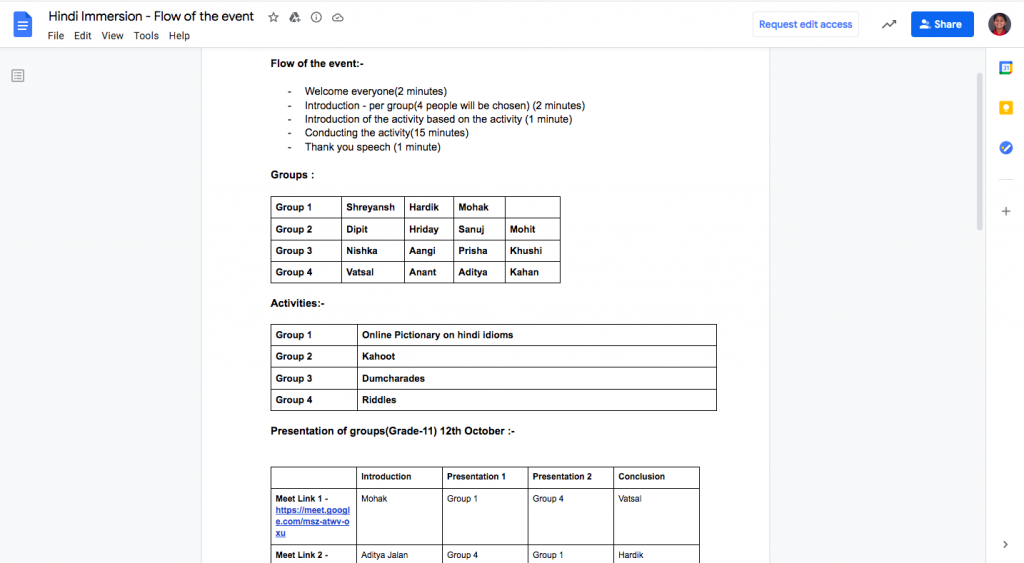Click 'Thank you speech (1 minute)' line
This screenshot has height=563, width=1024.
pyautogui.click(x=372, y=147)
